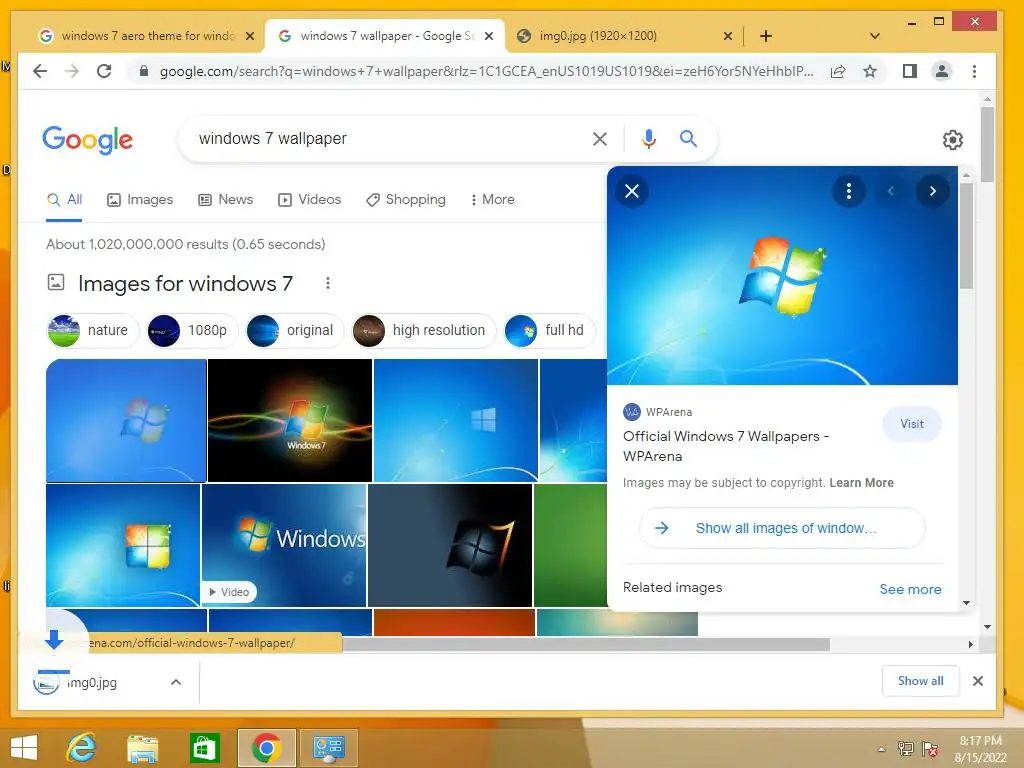Open the Chrome side panel
This screenshot has width=1024, height=768.
tap(910, 71)
